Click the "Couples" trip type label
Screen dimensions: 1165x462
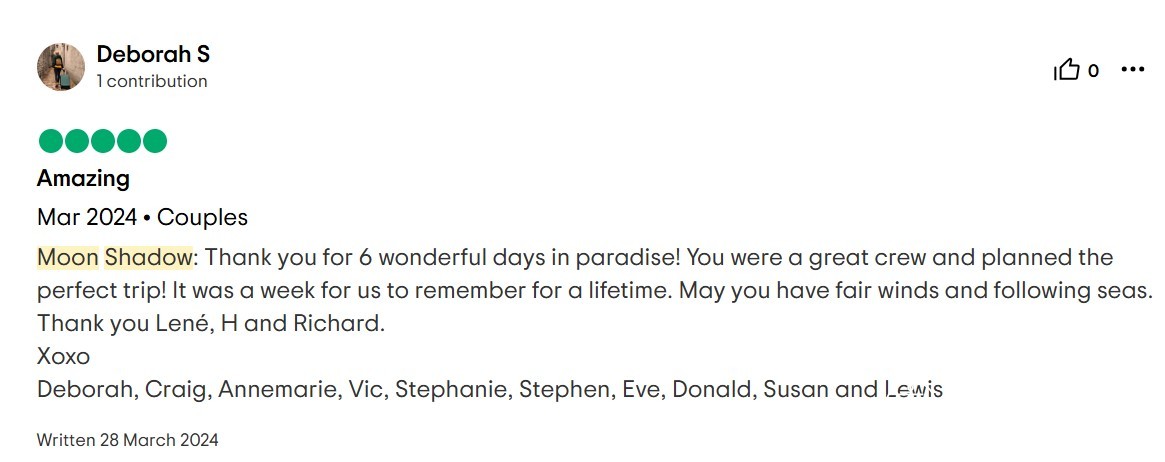click(x=202, y=217)
